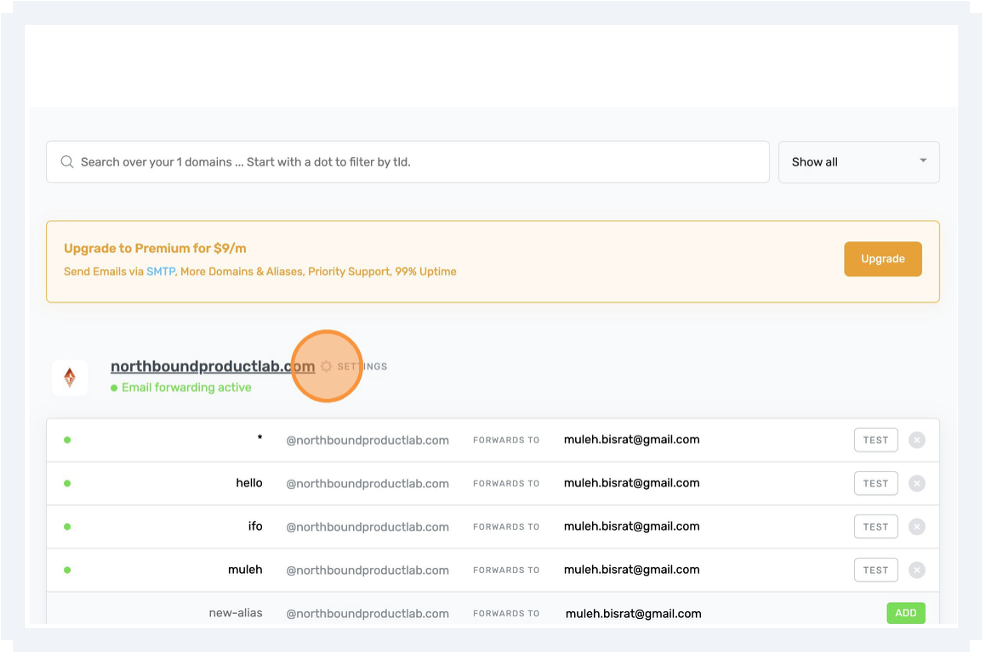Test forwarding for the hello alias
The height and width of the screenshot is (652, 982).
[x=875, y=483]
